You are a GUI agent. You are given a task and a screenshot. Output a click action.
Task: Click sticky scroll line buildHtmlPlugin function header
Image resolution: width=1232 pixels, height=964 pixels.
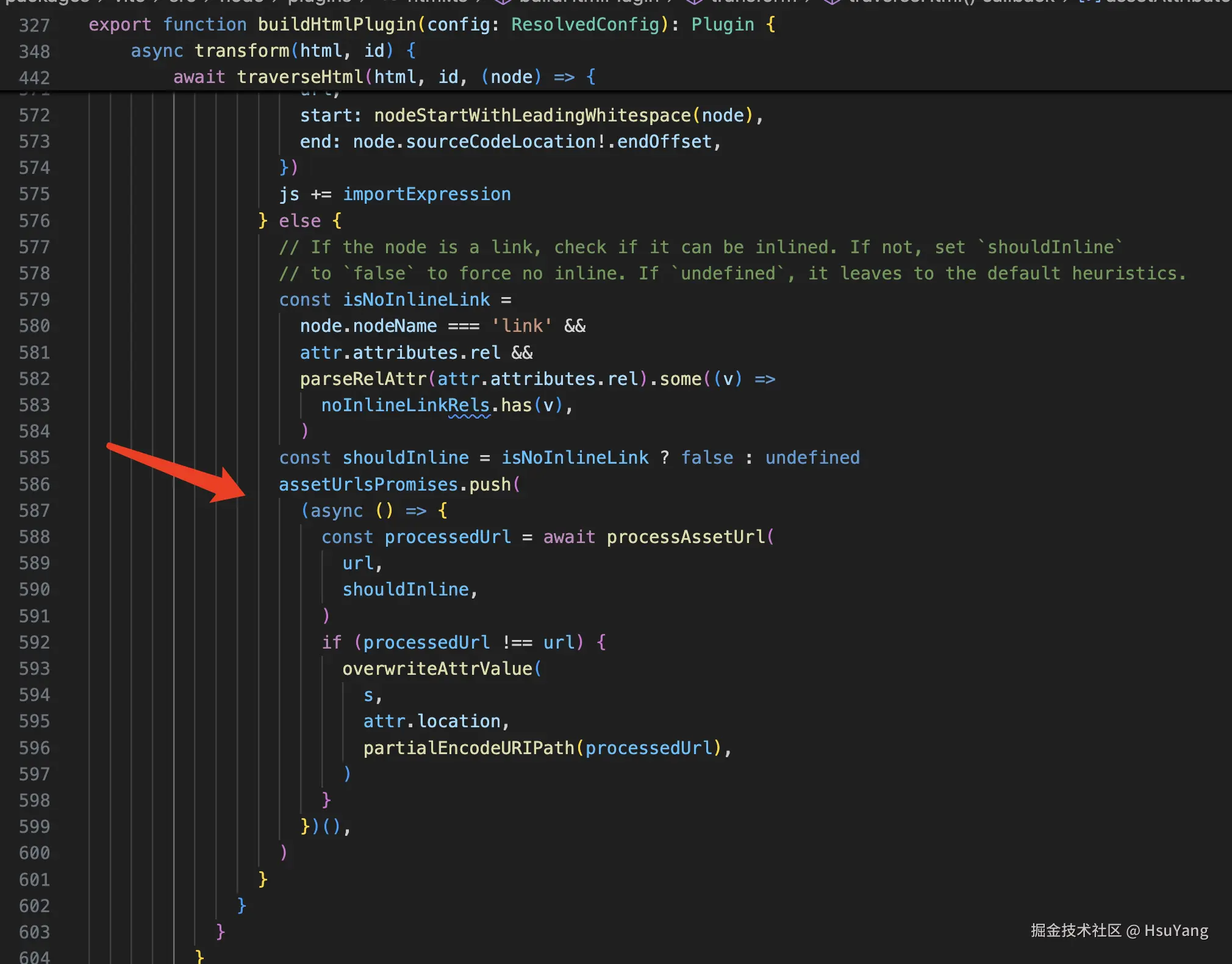(337, 24)
